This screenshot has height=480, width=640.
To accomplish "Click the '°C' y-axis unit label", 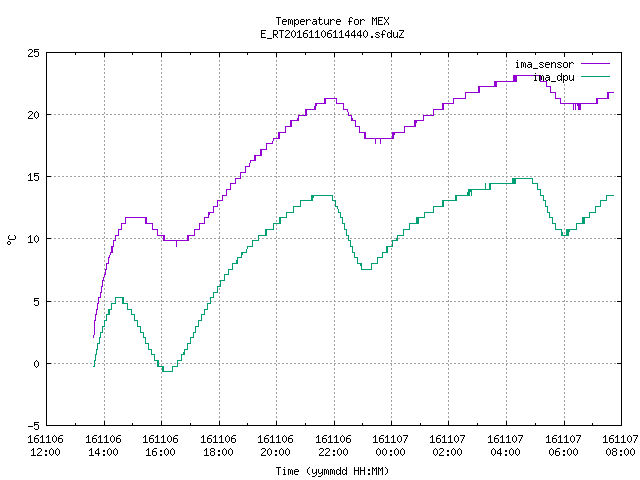I will click(x=11, y=240).
